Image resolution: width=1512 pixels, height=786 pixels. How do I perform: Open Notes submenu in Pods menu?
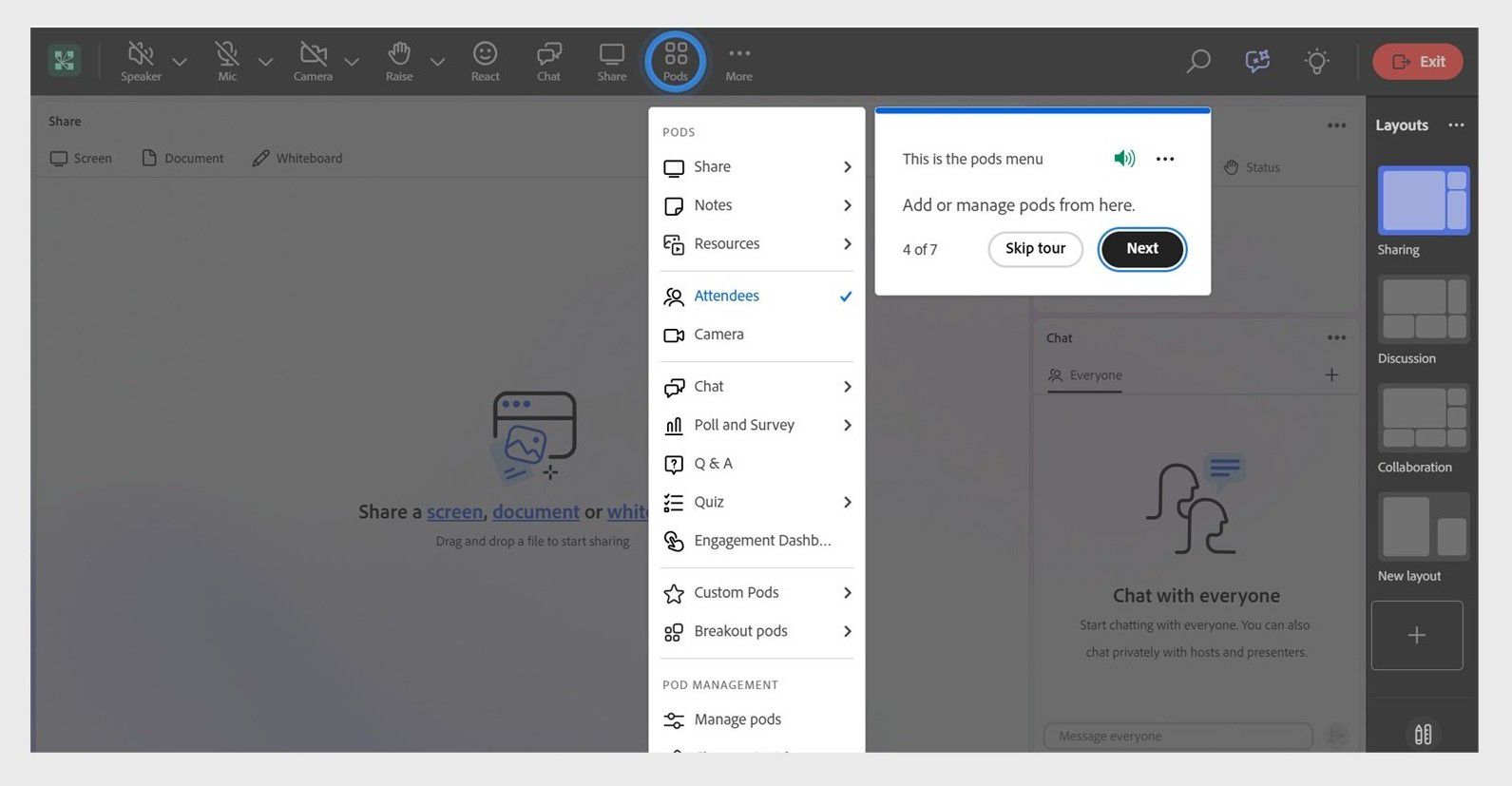(757, 205)
